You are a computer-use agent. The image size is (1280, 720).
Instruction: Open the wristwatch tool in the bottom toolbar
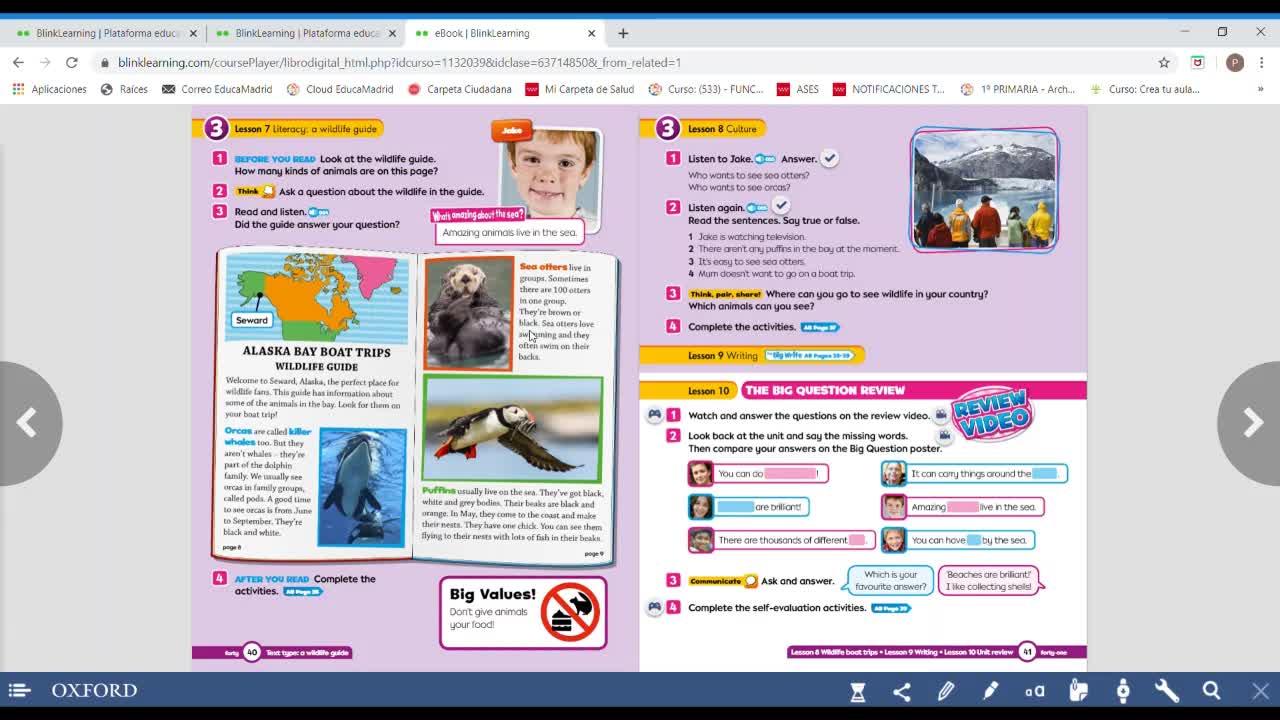tap(1123, 691)
